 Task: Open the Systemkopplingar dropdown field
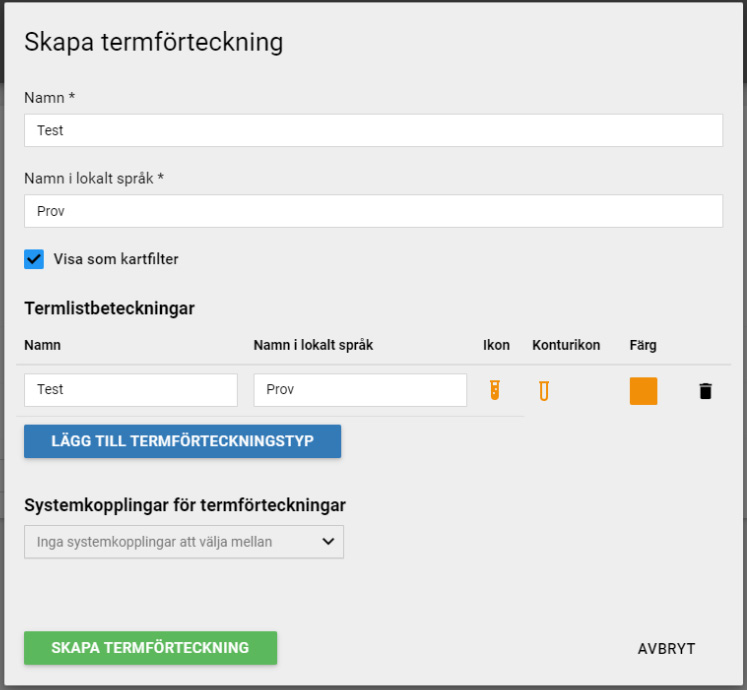click(184, 542)
